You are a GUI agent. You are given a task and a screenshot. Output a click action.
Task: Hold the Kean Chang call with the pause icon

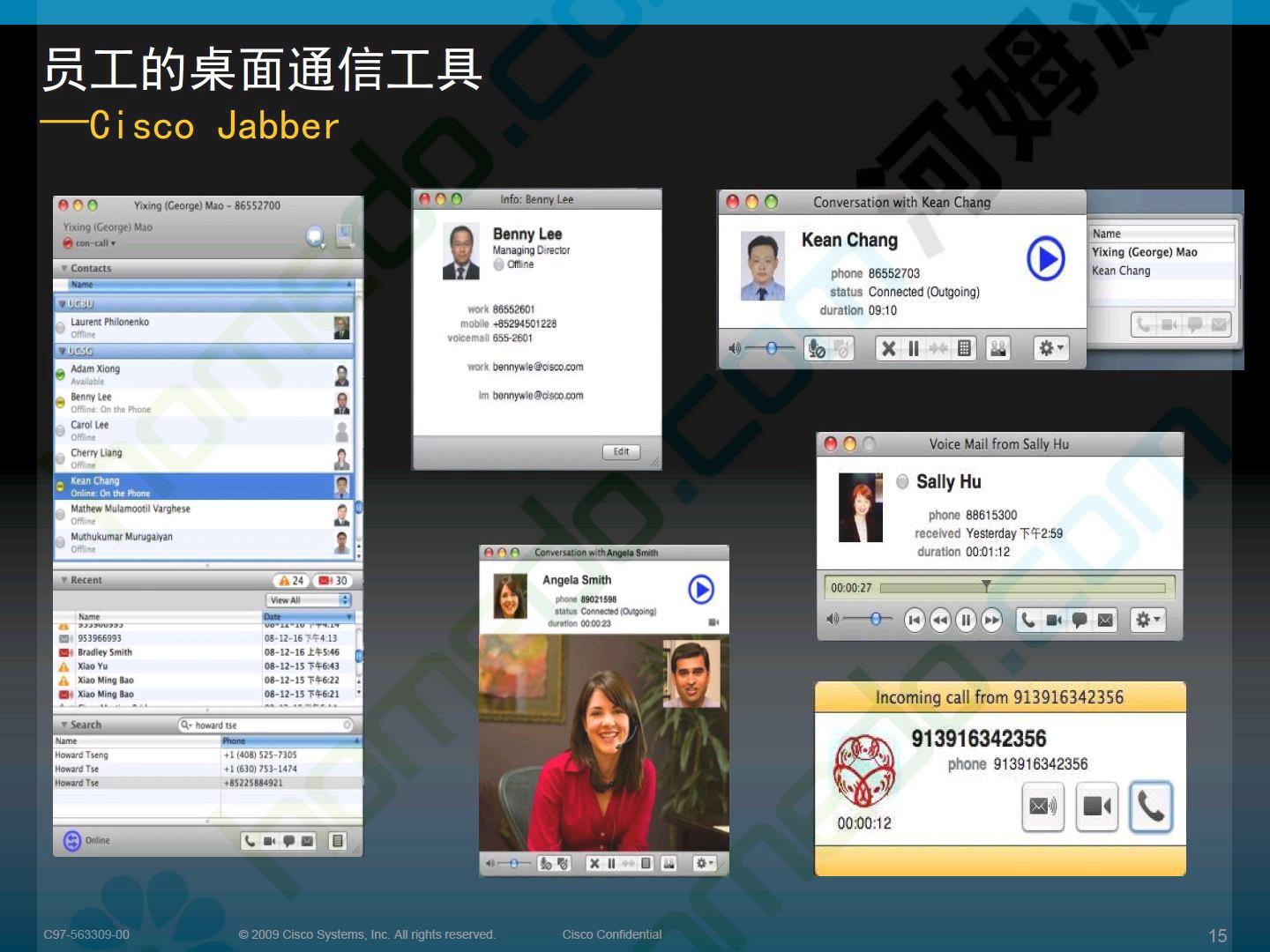click(x=914, y=349)
